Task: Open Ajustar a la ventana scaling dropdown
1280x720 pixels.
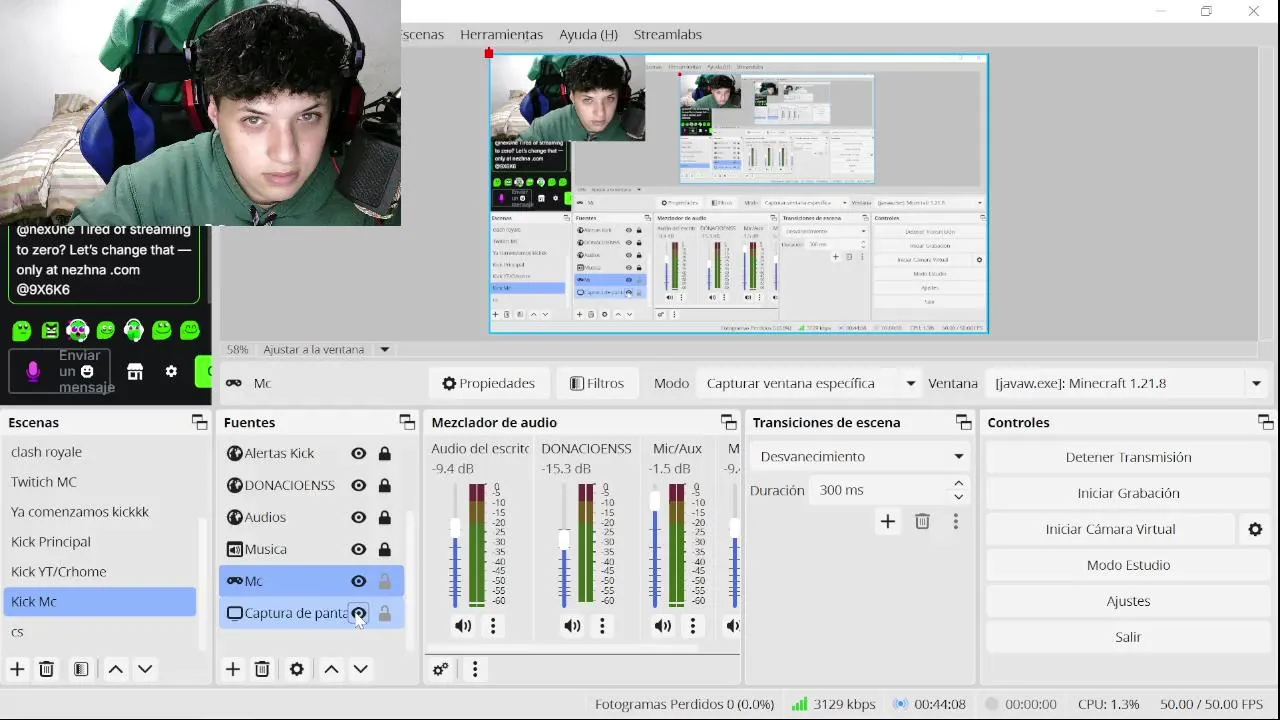Action: (384, 349)
